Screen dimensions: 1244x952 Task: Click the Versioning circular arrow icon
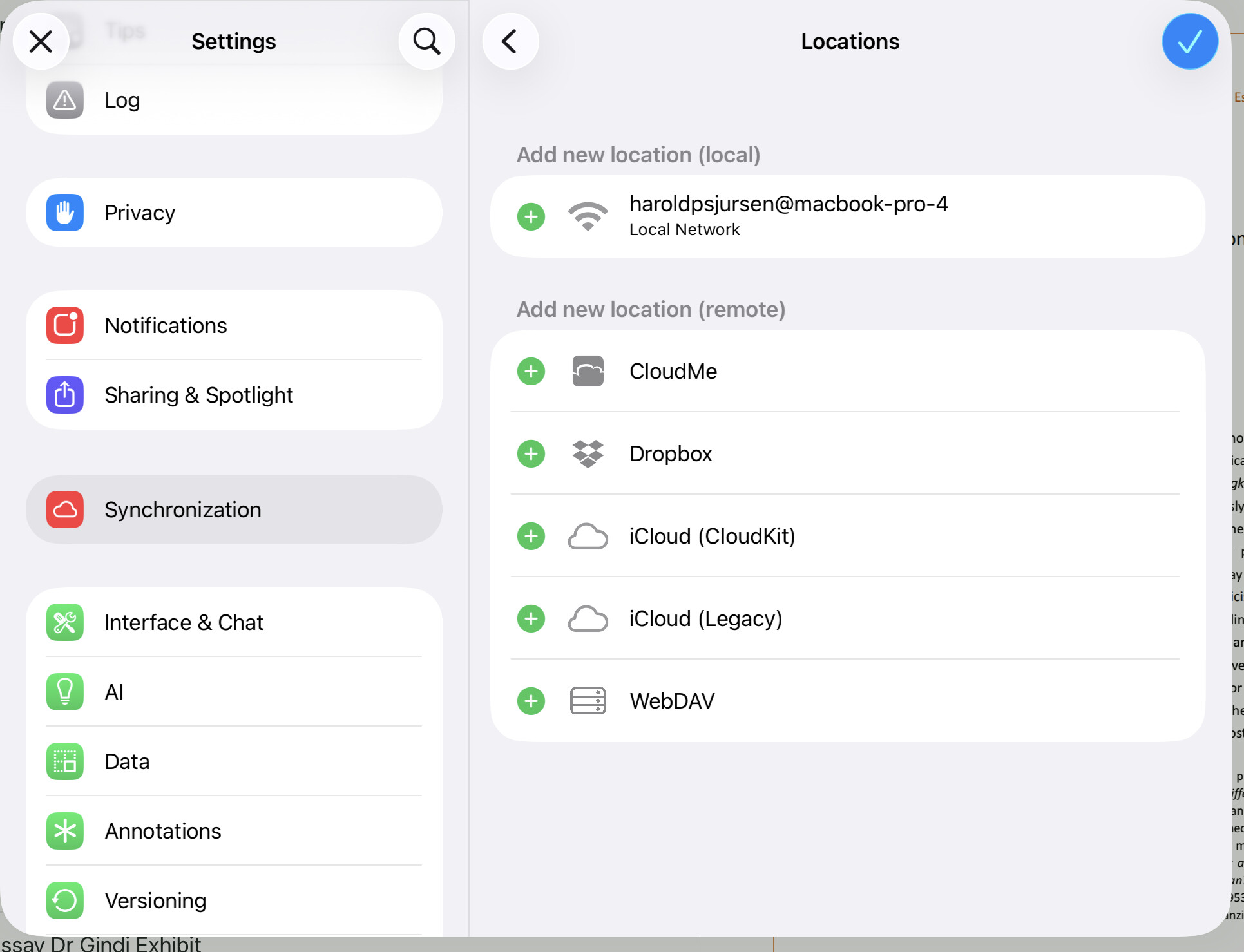point(65,901)
